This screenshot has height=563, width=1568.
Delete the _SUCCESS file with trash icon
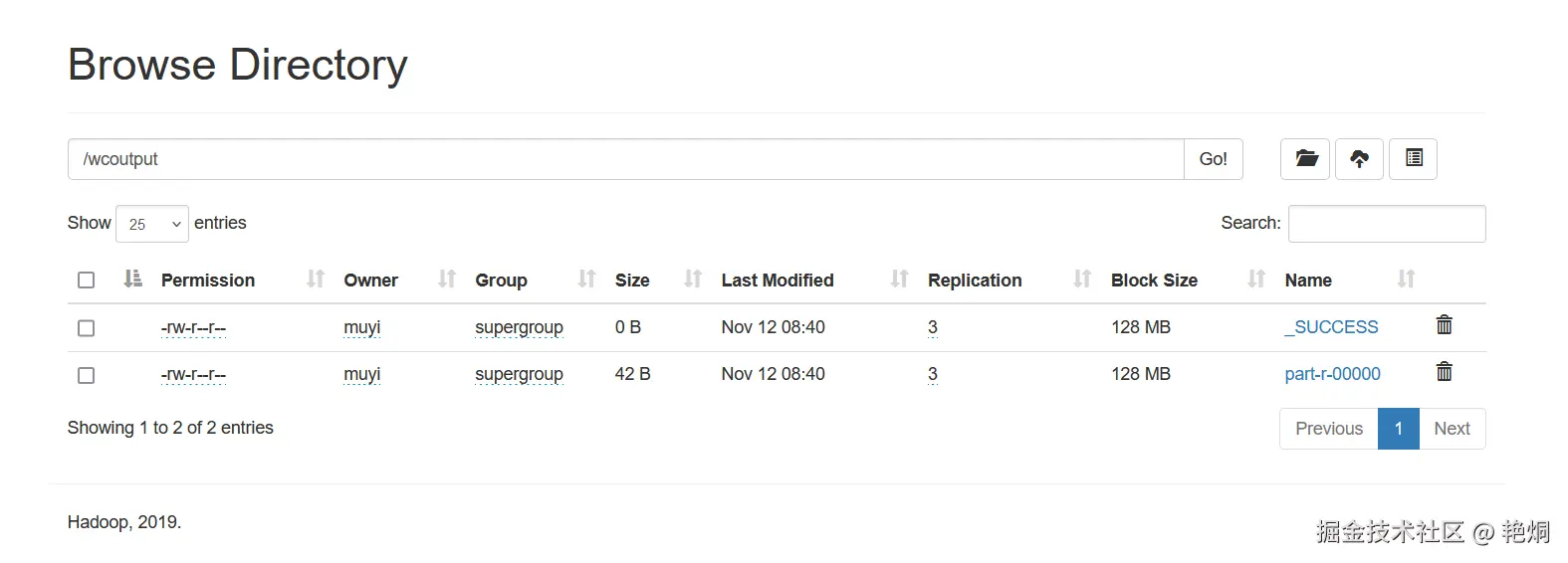(1444, 325)
